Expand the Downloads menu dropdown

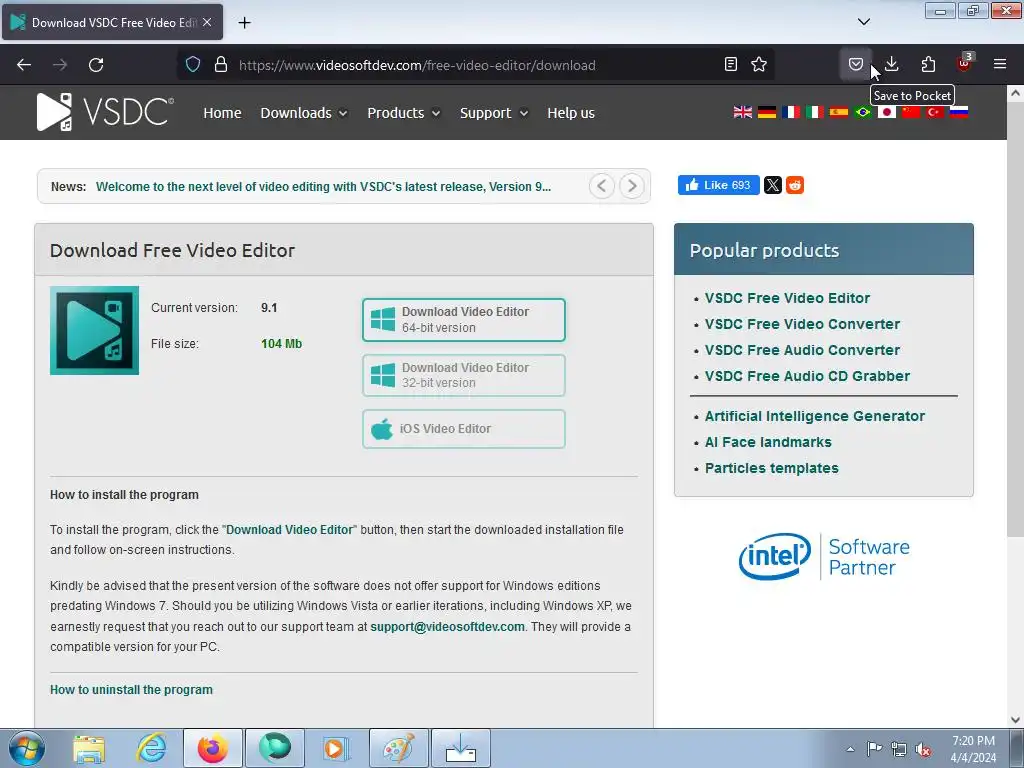tap(304, 113)
